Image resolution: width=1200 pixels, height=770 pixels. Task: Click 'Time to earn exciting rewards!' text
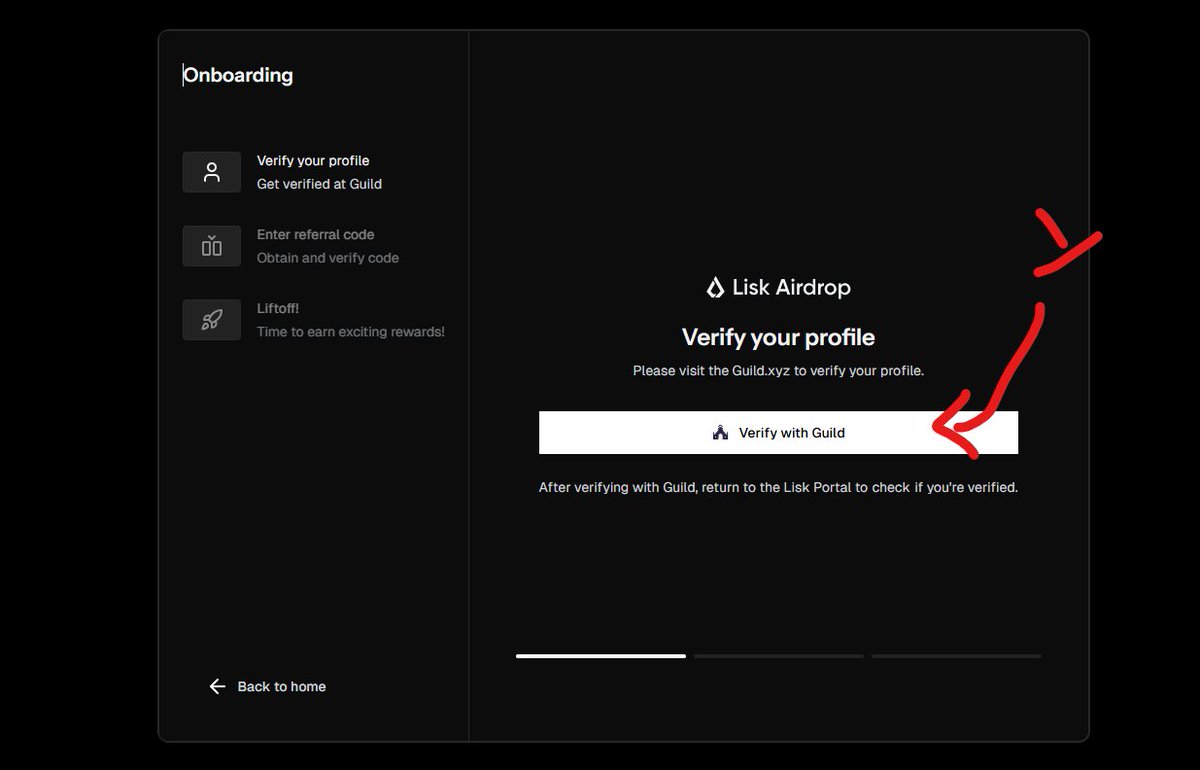click(x=351, y=332)
